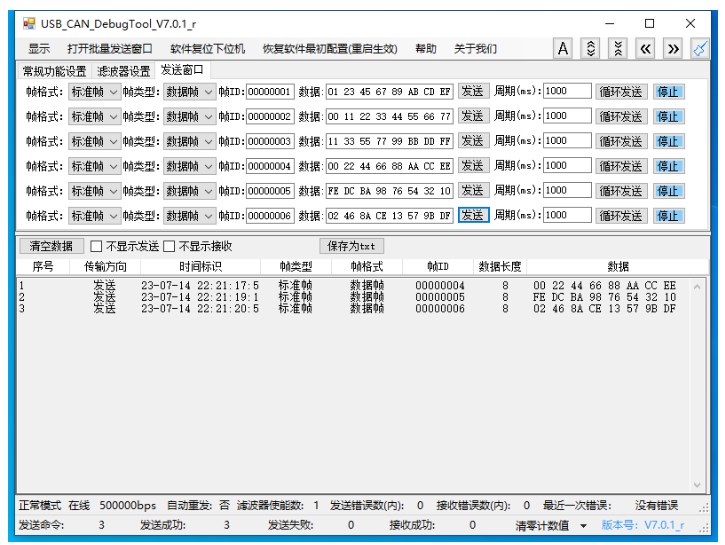Click the 500000bps baud rate status text

[128, 506]
